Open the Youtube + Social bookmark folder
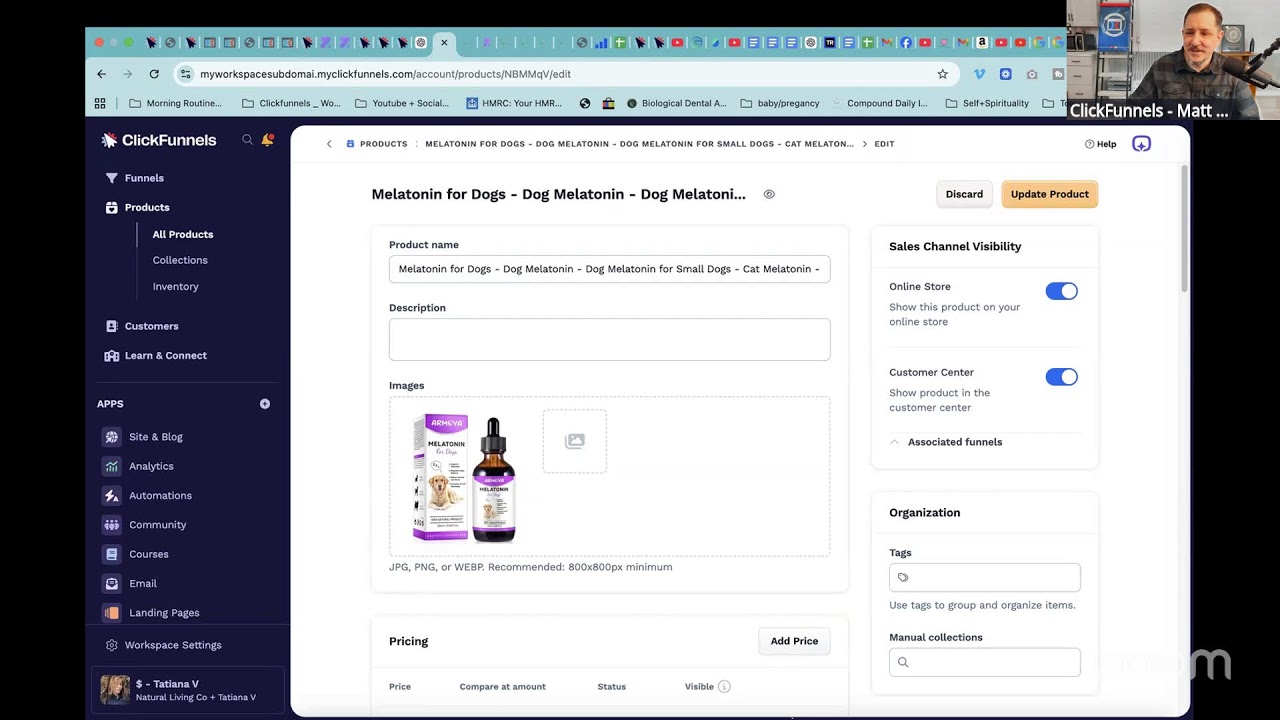 [401, 103]
